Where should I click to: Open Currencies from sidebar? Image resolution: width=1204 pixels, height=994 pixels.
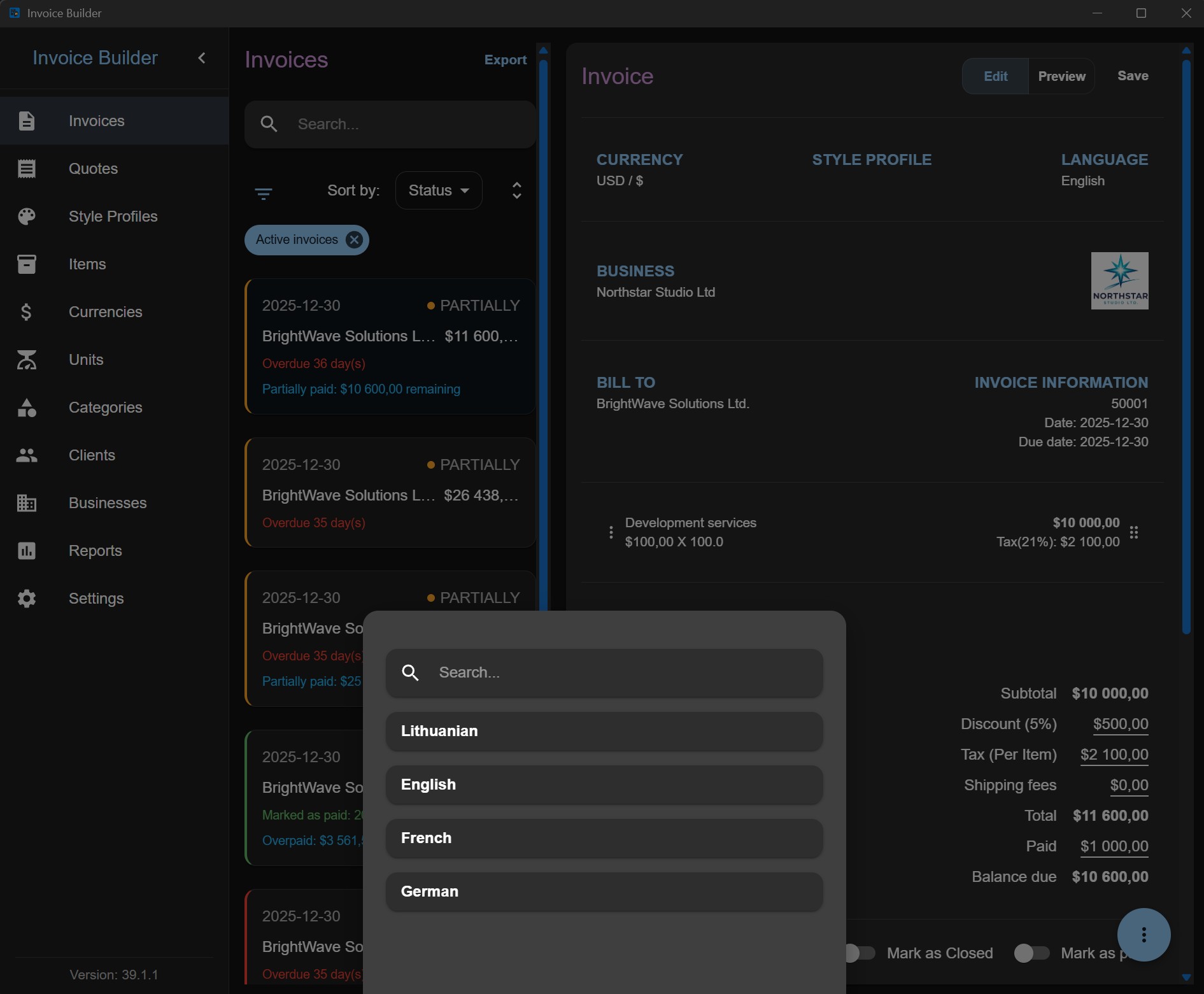[x=115, y=312]
